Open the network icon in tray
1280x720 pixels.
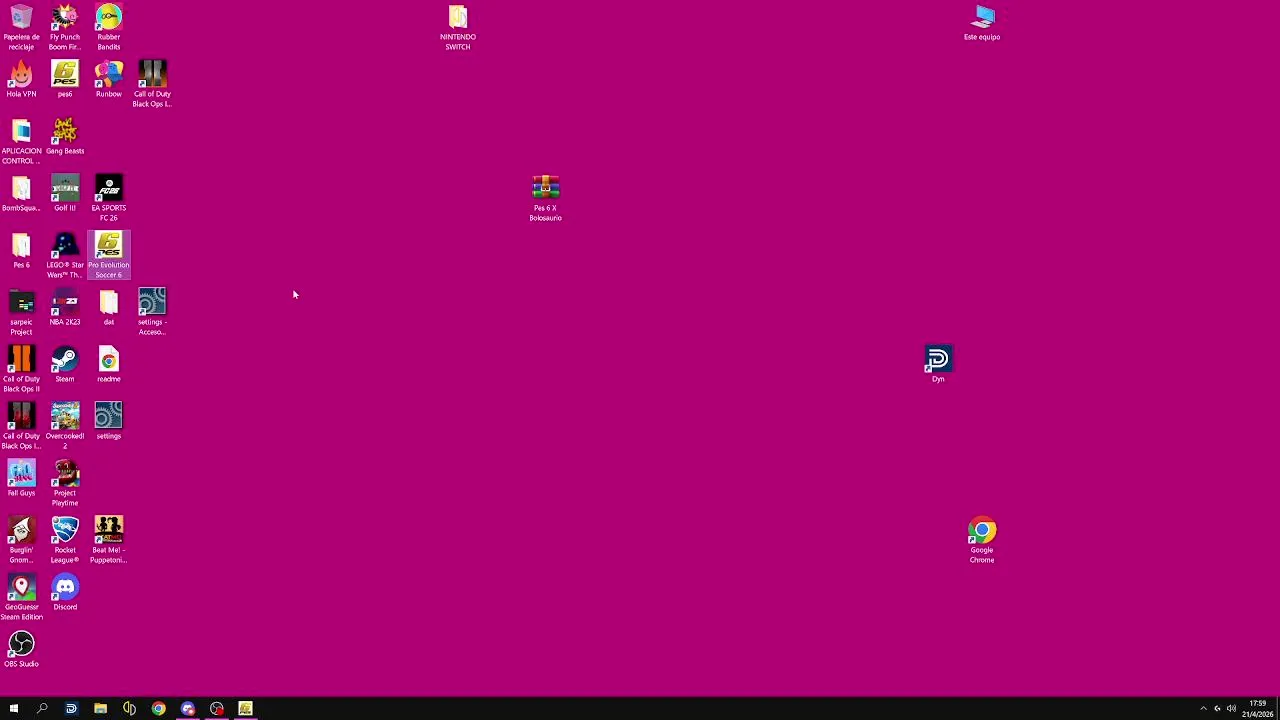pos(1217,708)
